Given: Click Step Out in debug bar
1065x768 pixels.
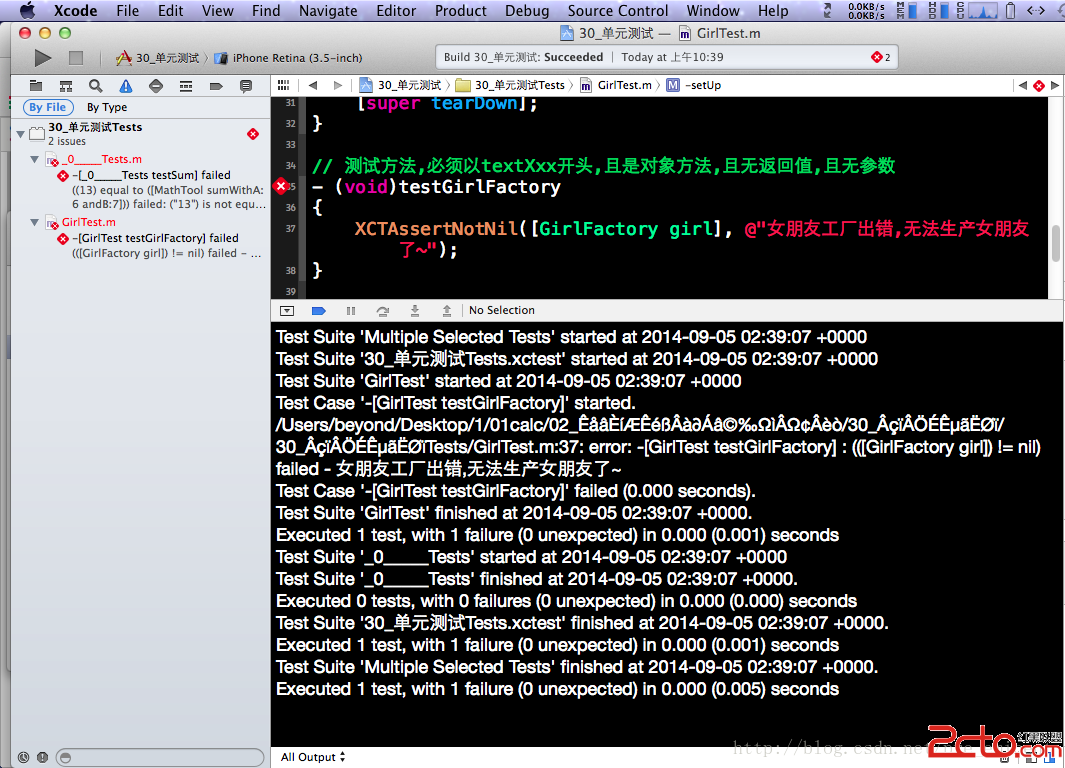Looking at the screenshot, I should click(447, 311).
